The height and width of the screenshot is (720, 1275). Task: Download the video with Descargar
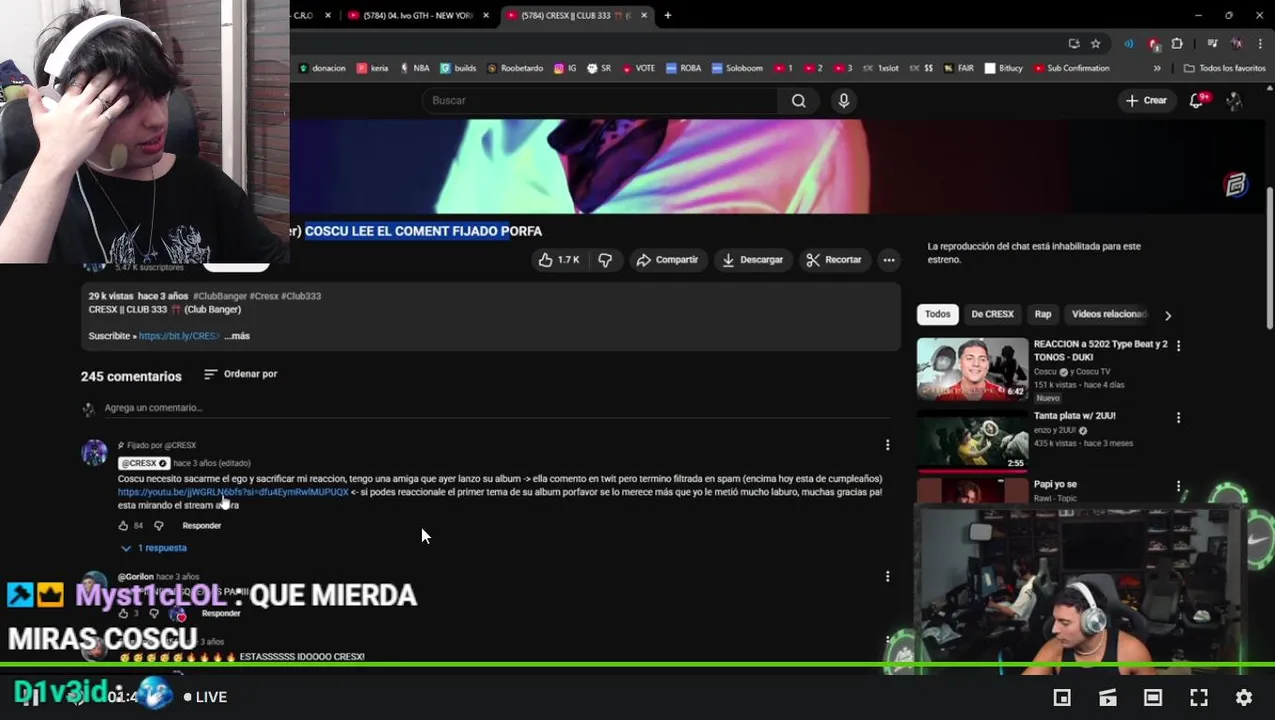pyautogui.click(x=752, y=260)
